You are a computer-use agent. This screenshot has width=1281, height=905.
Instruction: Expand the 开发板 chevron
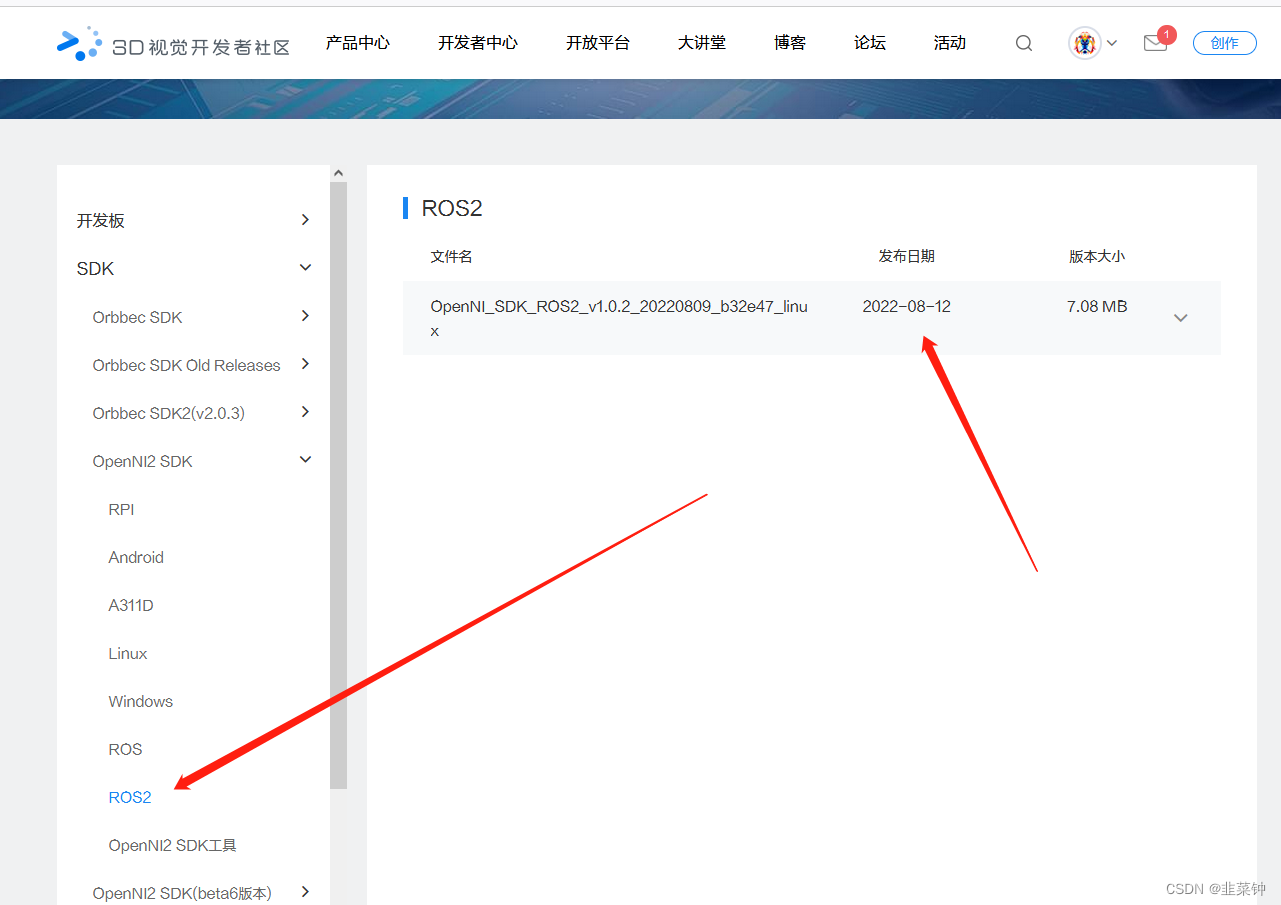coord(306,220)
